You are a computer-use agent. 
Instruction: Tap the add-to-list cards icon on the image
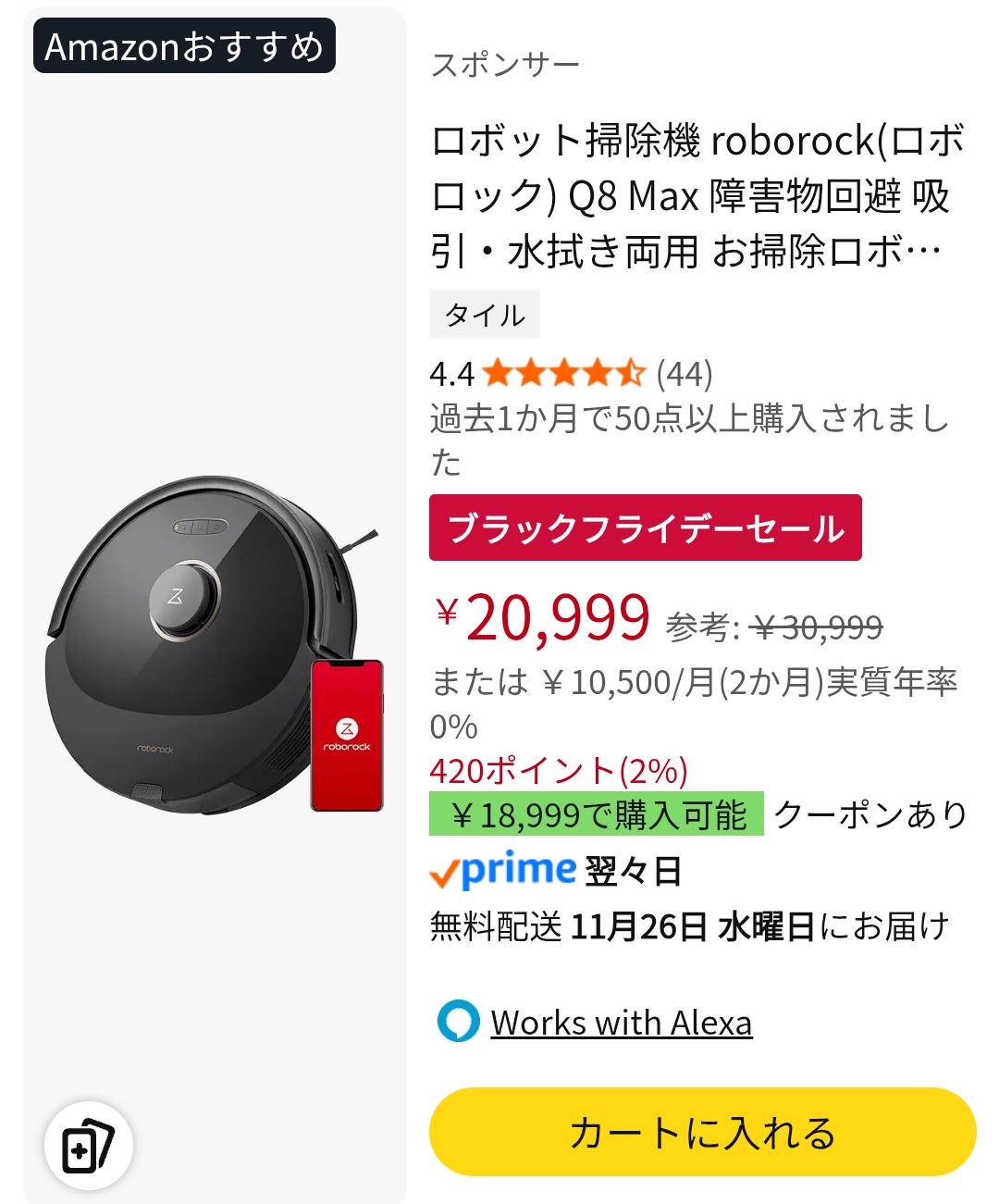pos(88,1146)
